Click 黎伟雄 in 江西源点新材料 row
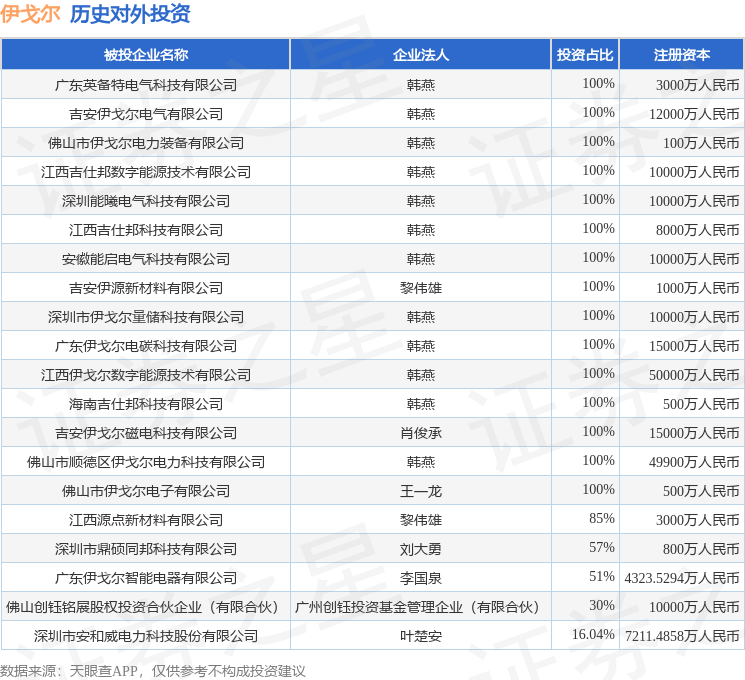 420,520
